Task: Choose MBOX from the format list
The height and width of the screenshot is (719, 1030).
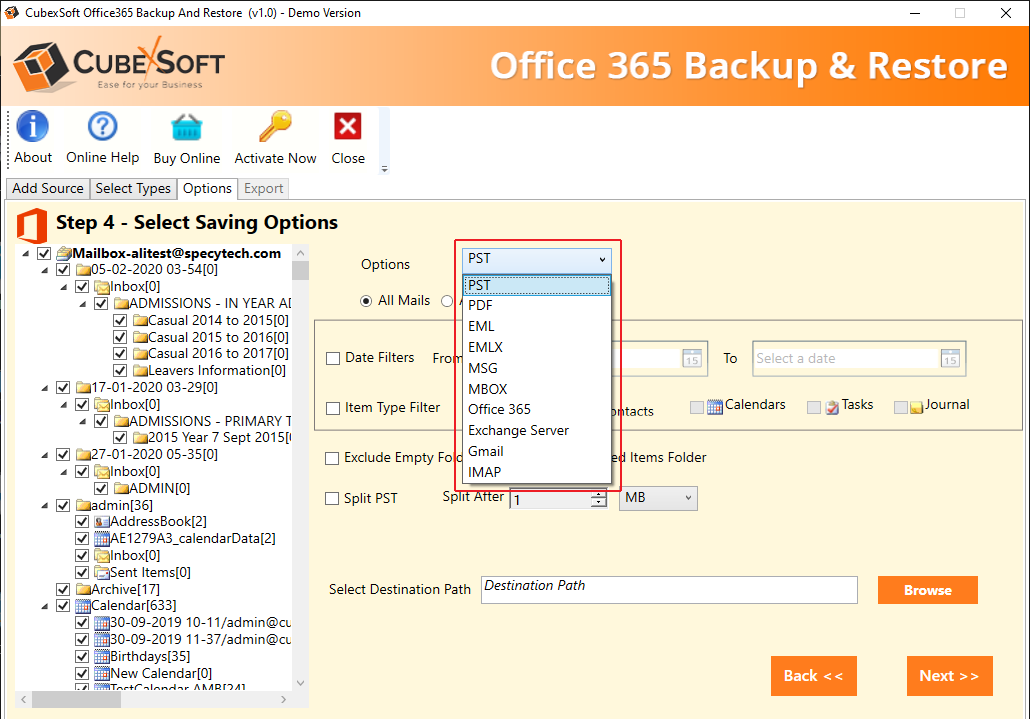Action: 537,389
